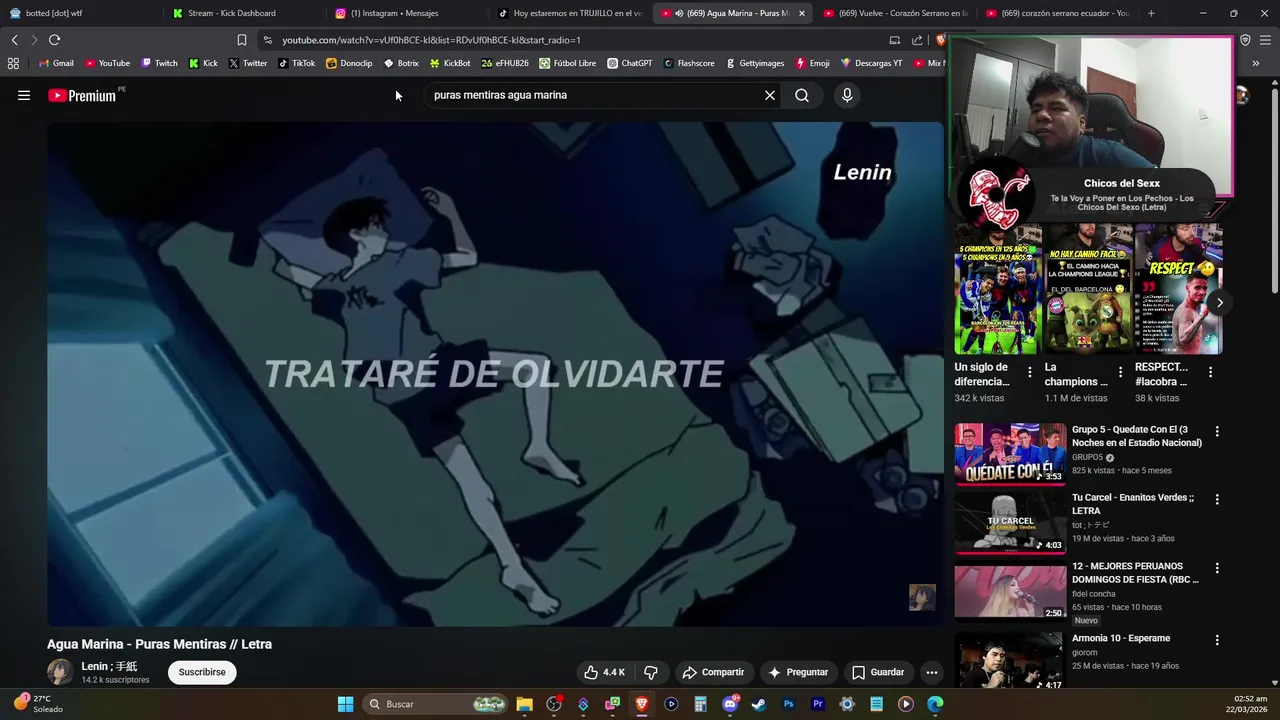Open the KickBot bookmark

click(450, 63)
